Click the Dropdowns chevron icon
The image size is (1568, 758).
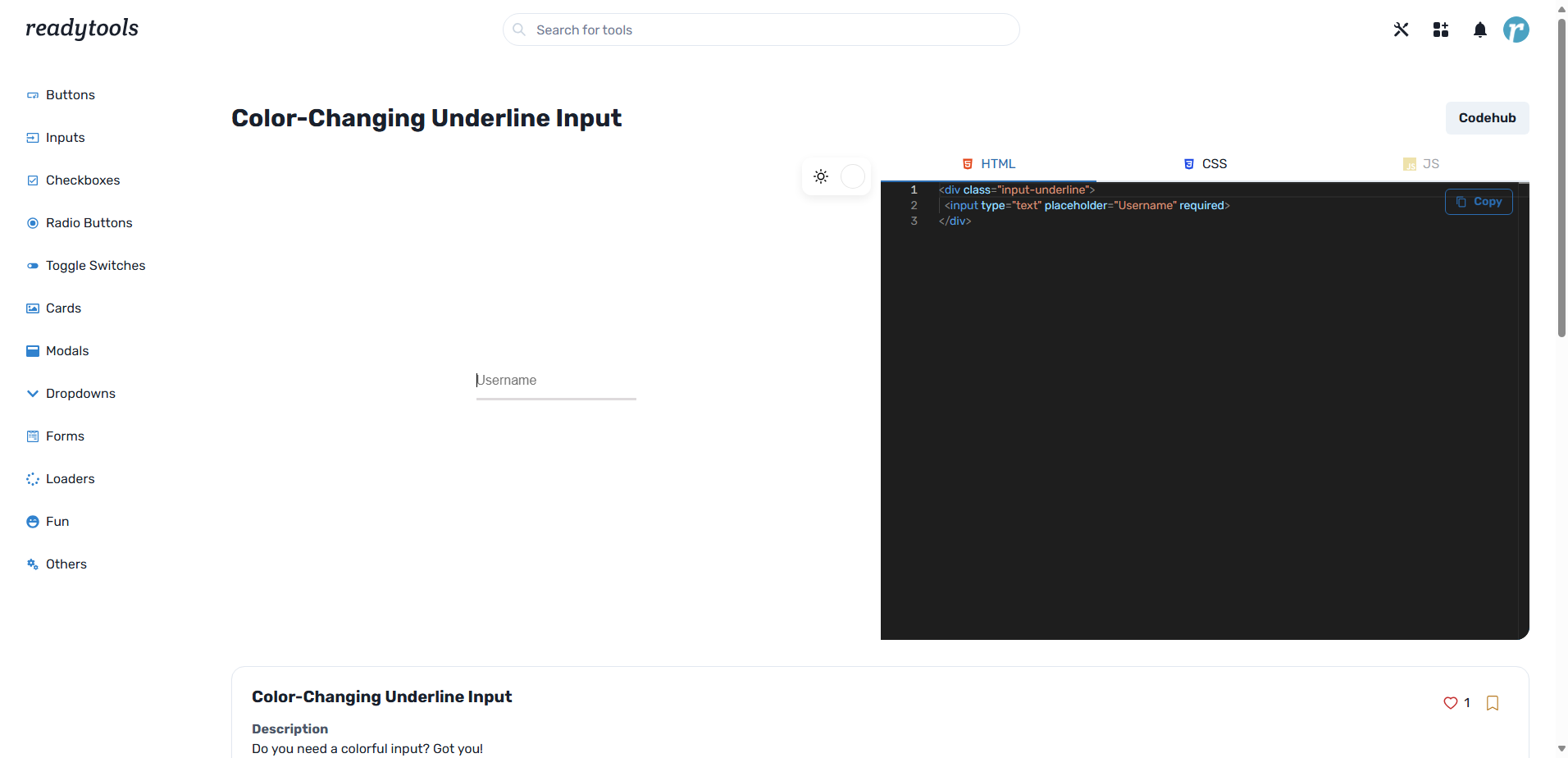33,394
